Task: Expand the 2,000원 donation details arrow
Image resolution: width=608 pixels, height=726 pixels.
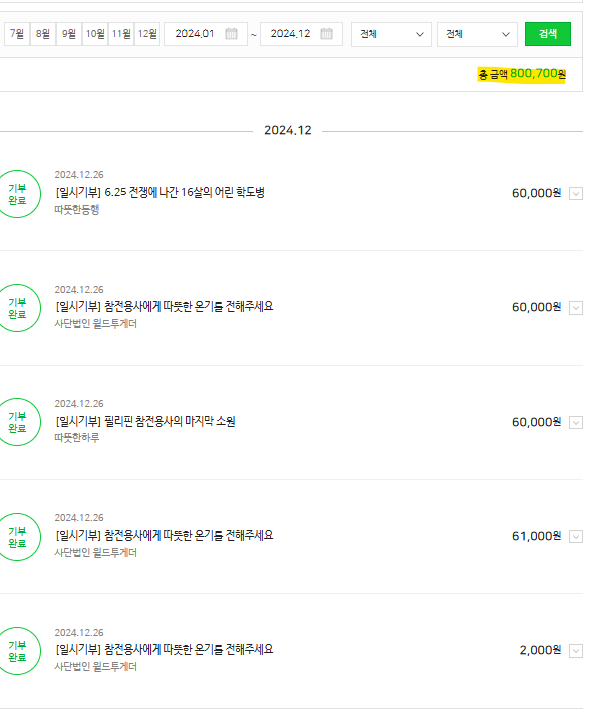Action: [x=575, y=651]
